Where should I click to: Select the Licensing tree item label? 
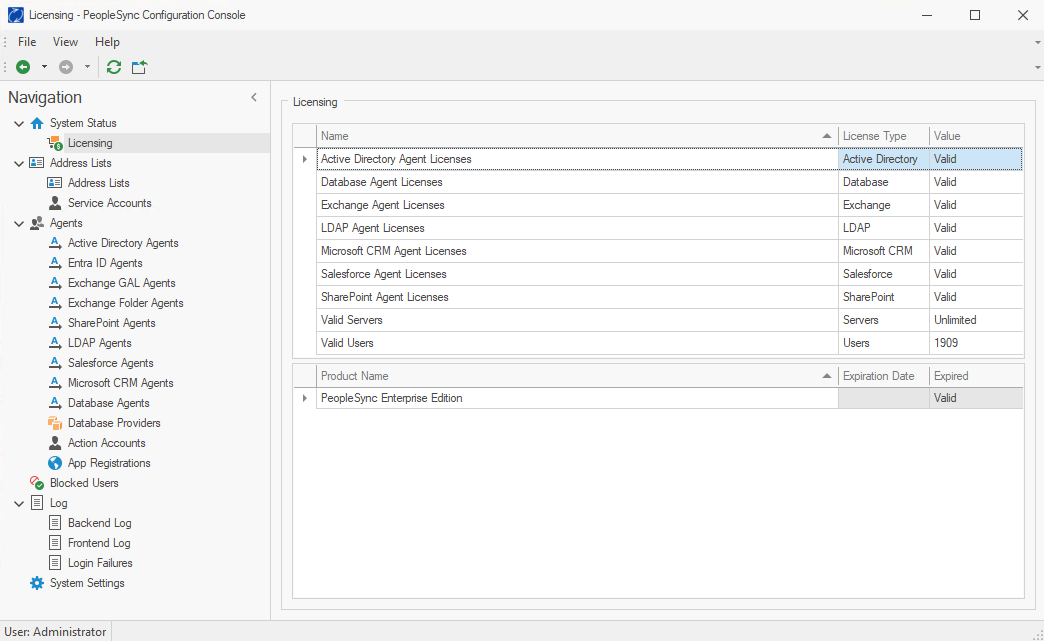[x=90, y=143]
